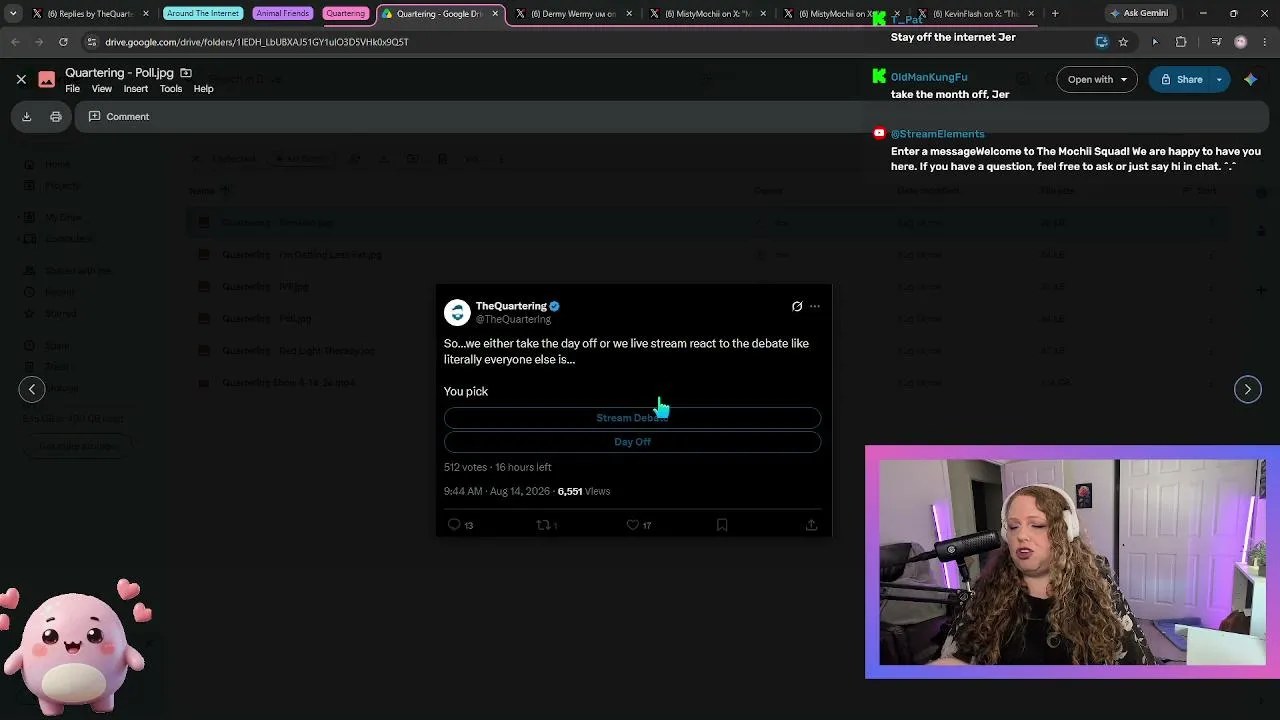This screenshot has width=1280, height=720.
Task: Close the Replies by TheQuartering tab
Action: [x=146, y=14]
